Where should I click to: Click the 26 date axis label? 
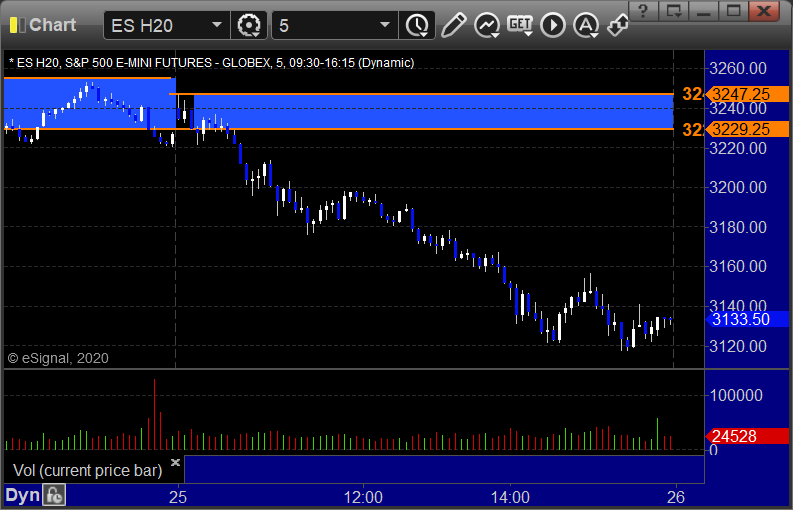(676, 497)
